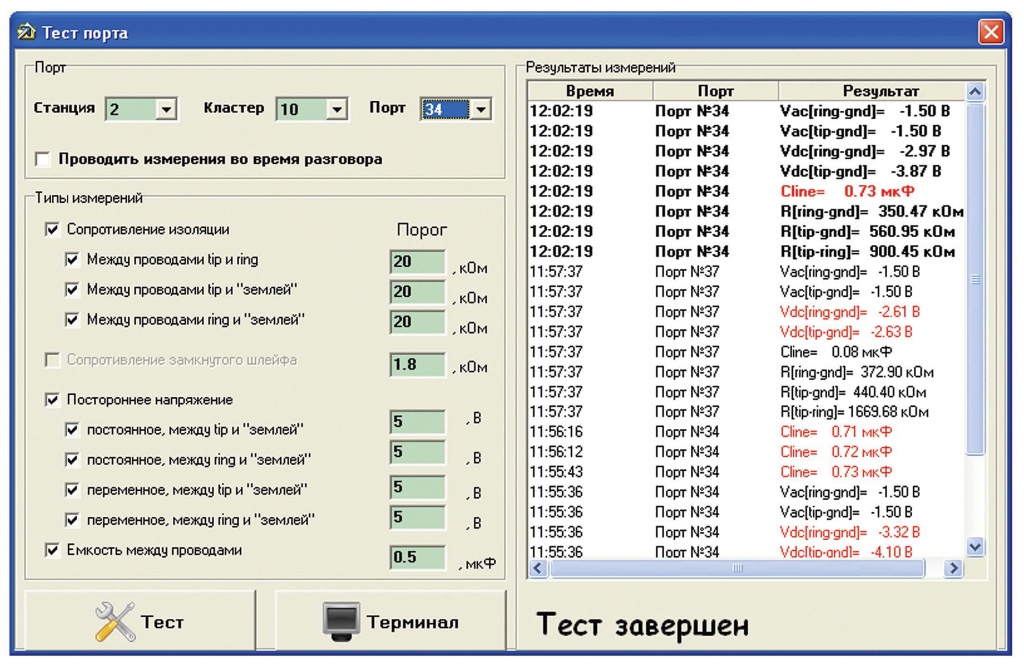
Task: Click threshold field for ring и "землей" resistance
Action: (x=417, y=322)
